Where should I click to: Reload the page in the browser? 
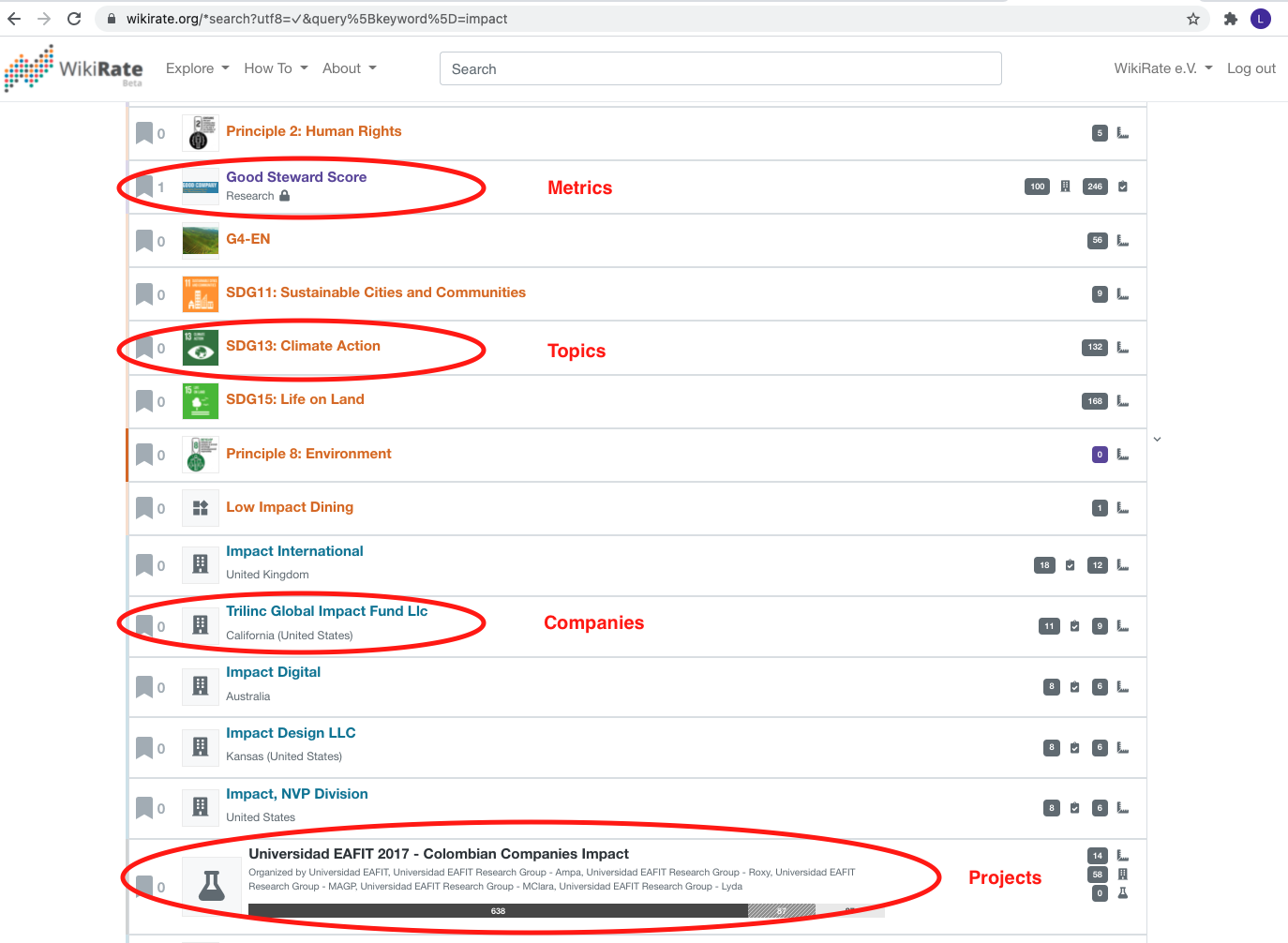74,19
